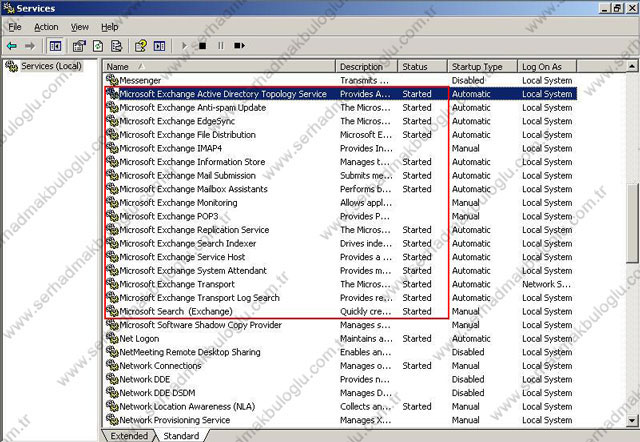
Task: Click the Start Service play icon
Action: (x=184, y=46)
